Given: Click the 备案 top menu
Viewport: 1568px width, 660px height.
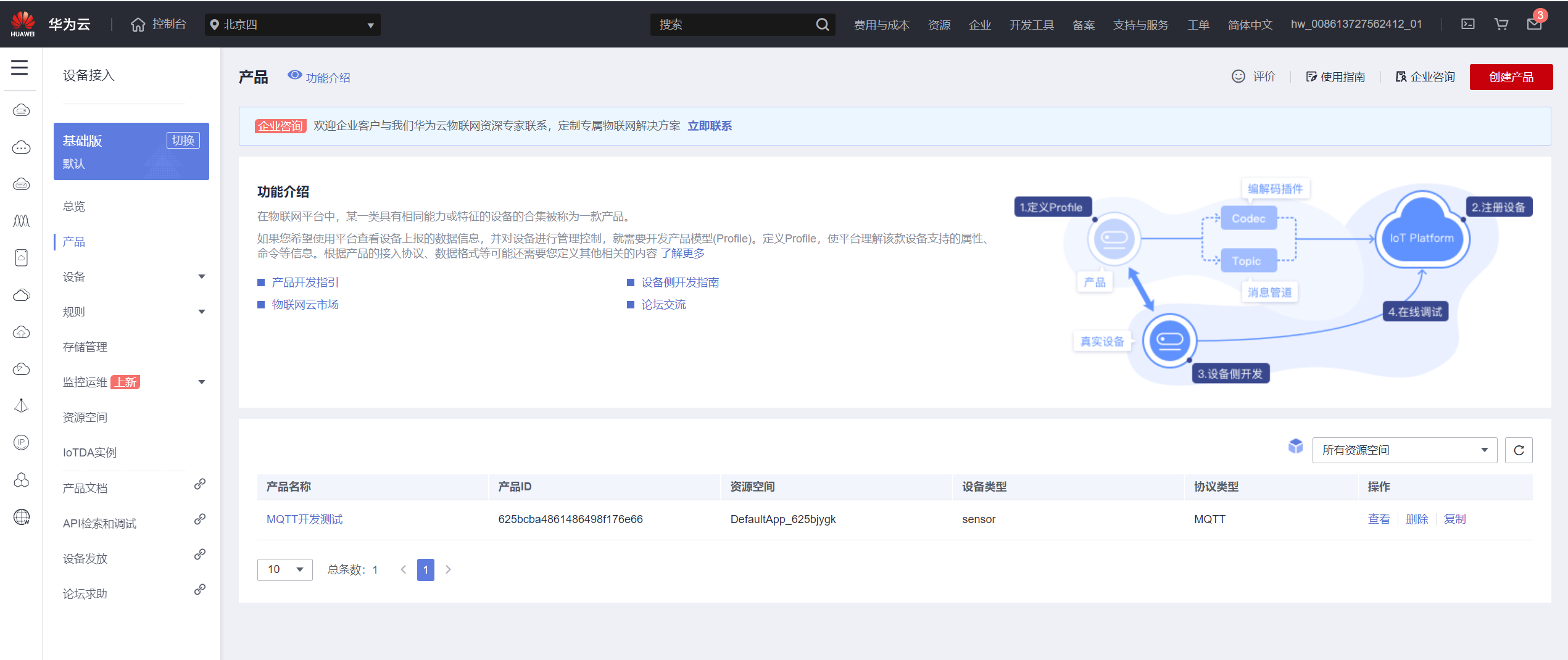Looking at the screenshot, I should click(x=1083, y=25).
